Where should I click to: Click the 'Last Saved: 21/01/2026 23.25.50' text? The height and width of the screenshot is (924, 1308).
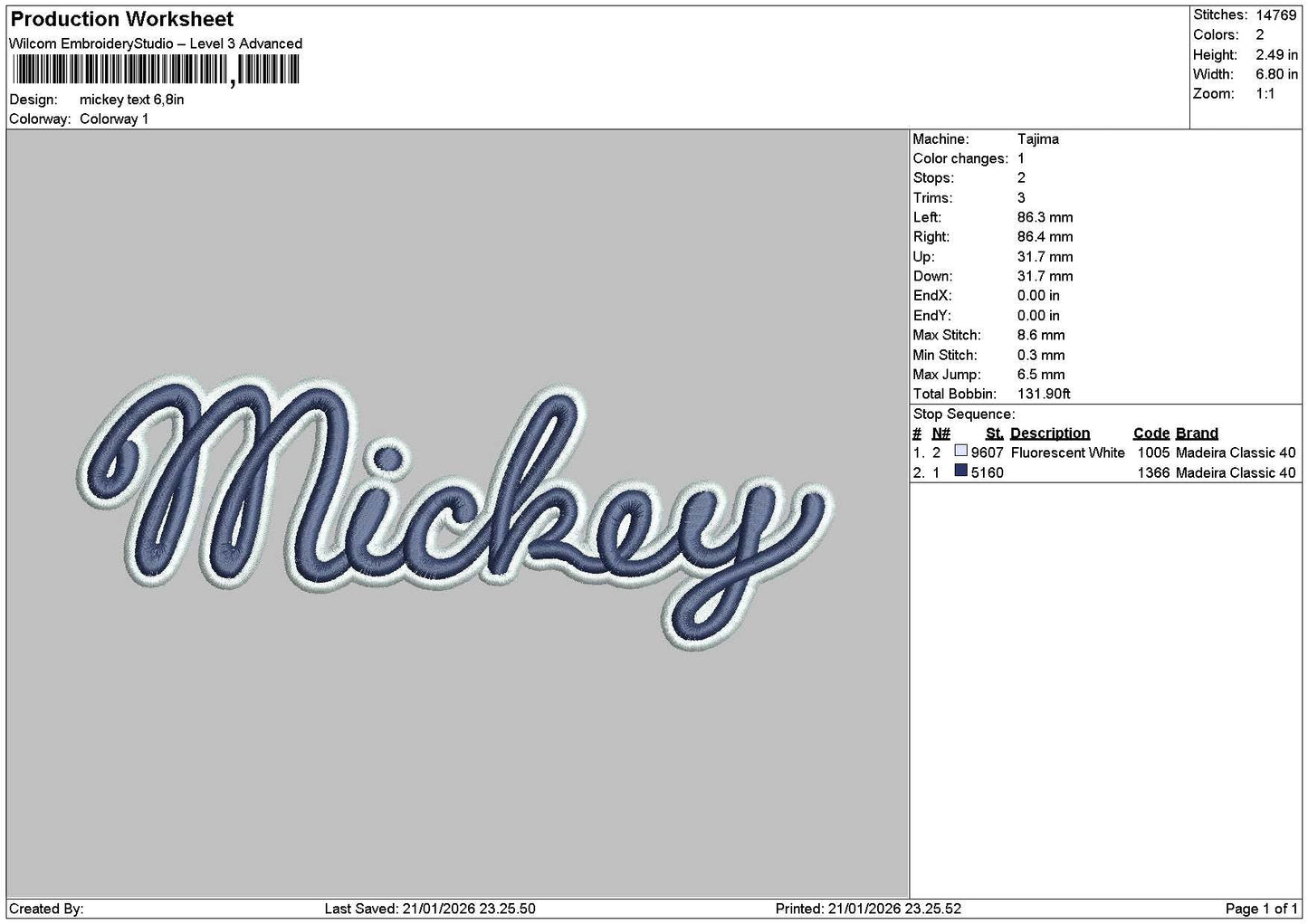pos(429,909)
